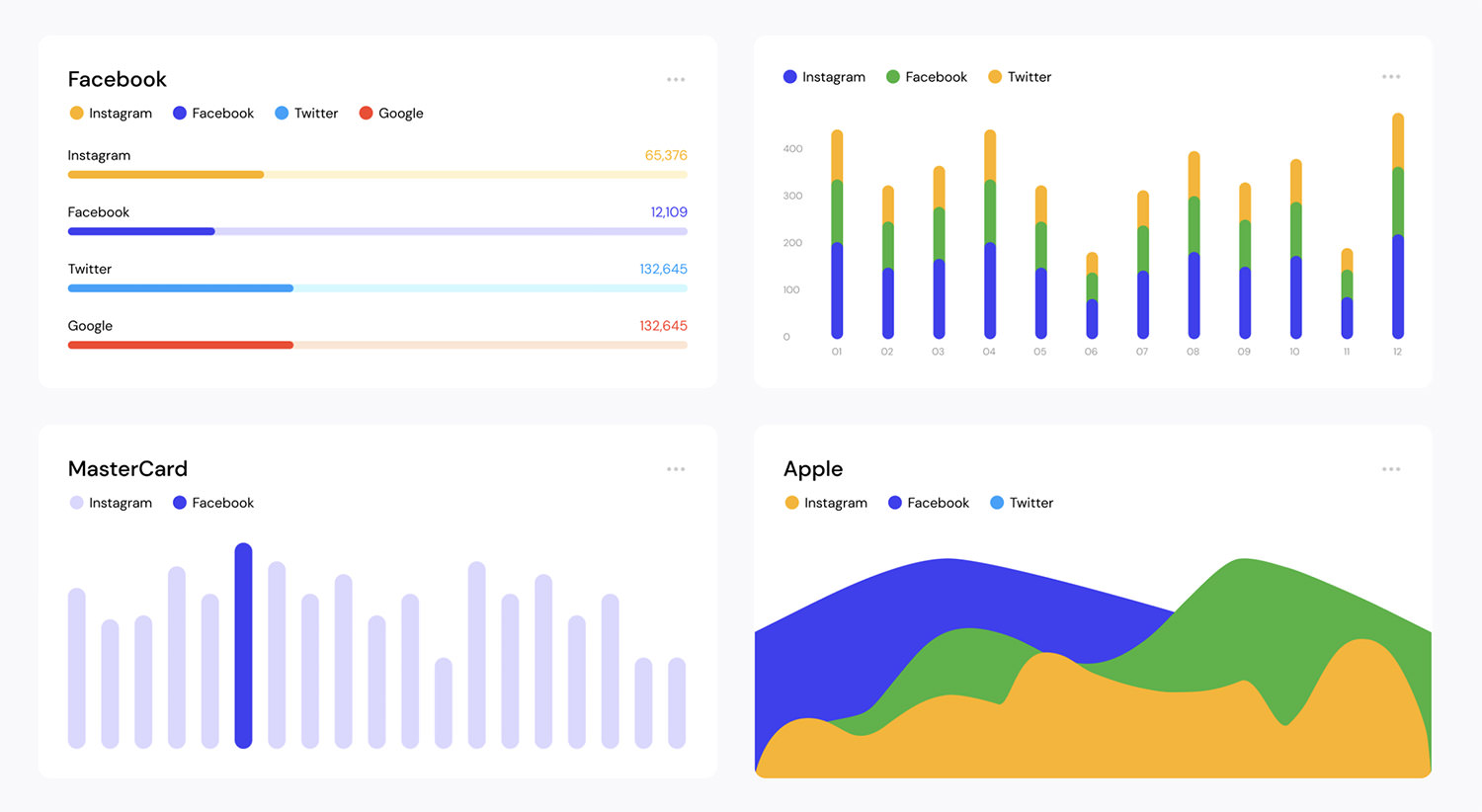Toggle Instagram legend in Facebook card
Screen dimensions: 1482x812
111,114
